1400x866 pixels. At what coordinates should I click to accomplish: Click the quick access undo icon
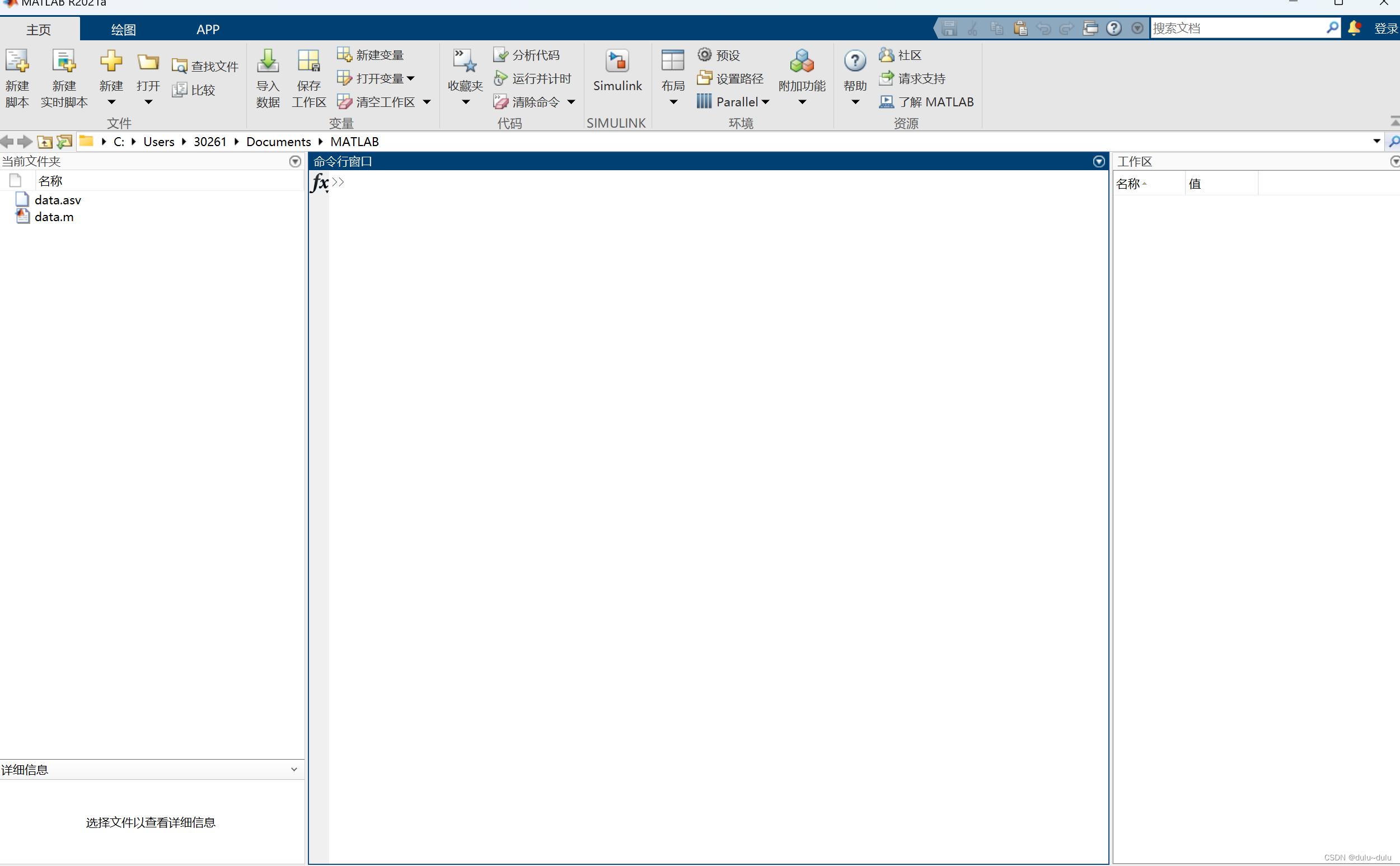tap(1043, 28)
